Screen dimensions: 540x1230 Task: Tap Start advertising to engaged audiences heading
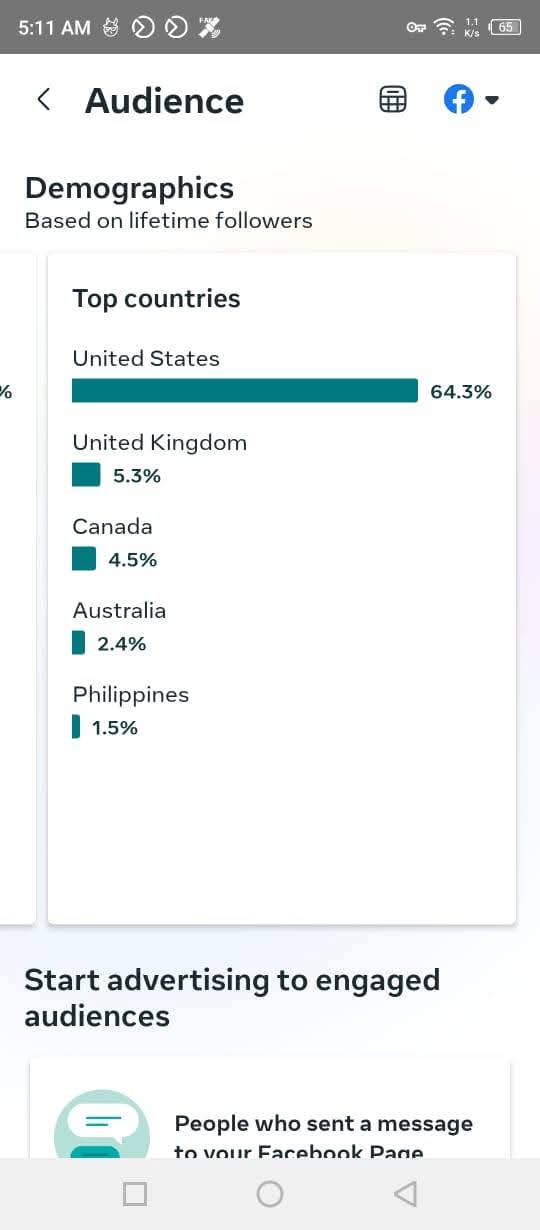pos(232,998)
